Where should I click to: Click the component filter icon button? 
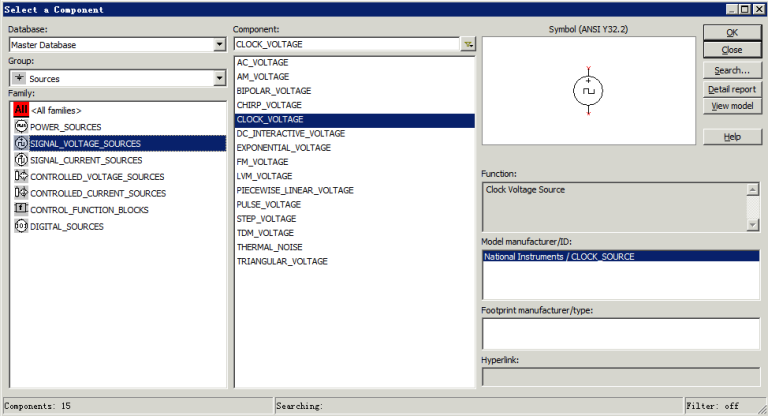[467, 45]
